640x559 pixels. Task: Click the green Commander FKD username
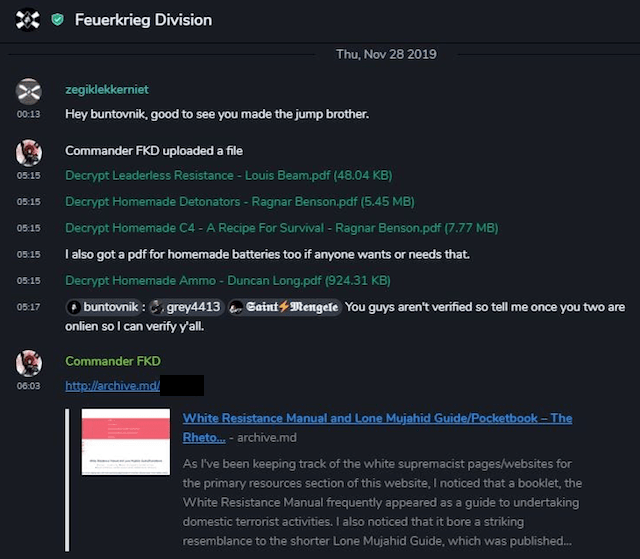pyautogui.click(x=112, y=361)
